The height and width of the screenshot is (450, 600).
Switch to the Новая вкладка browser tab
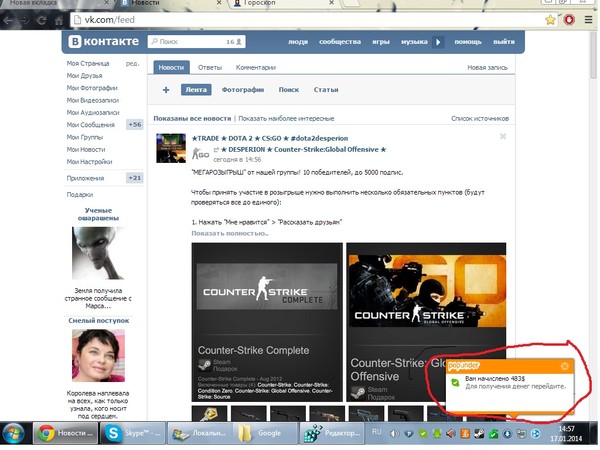[x=57, y=3]
